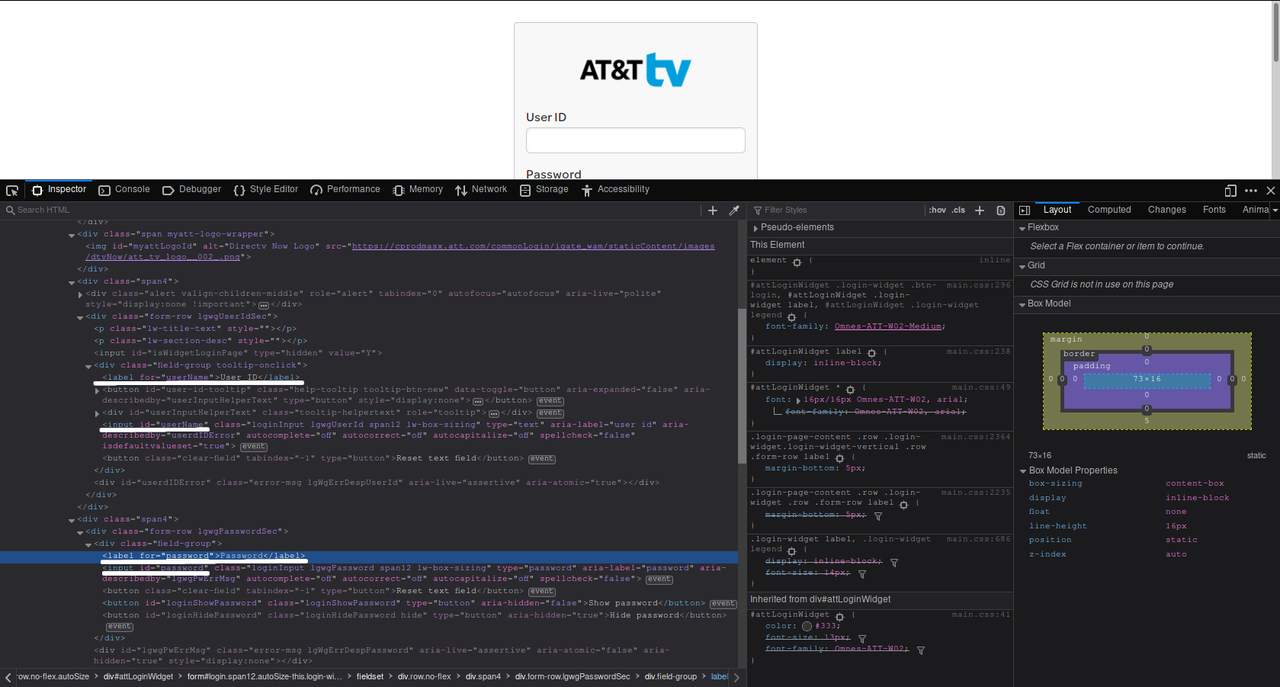Toggle the .cls classes panel

[x=959, y=210]
